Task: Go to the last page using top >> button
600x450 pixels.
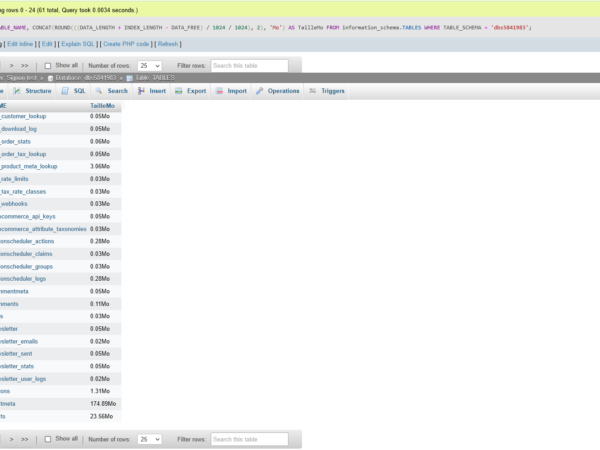Action: [x=25, y=65]
